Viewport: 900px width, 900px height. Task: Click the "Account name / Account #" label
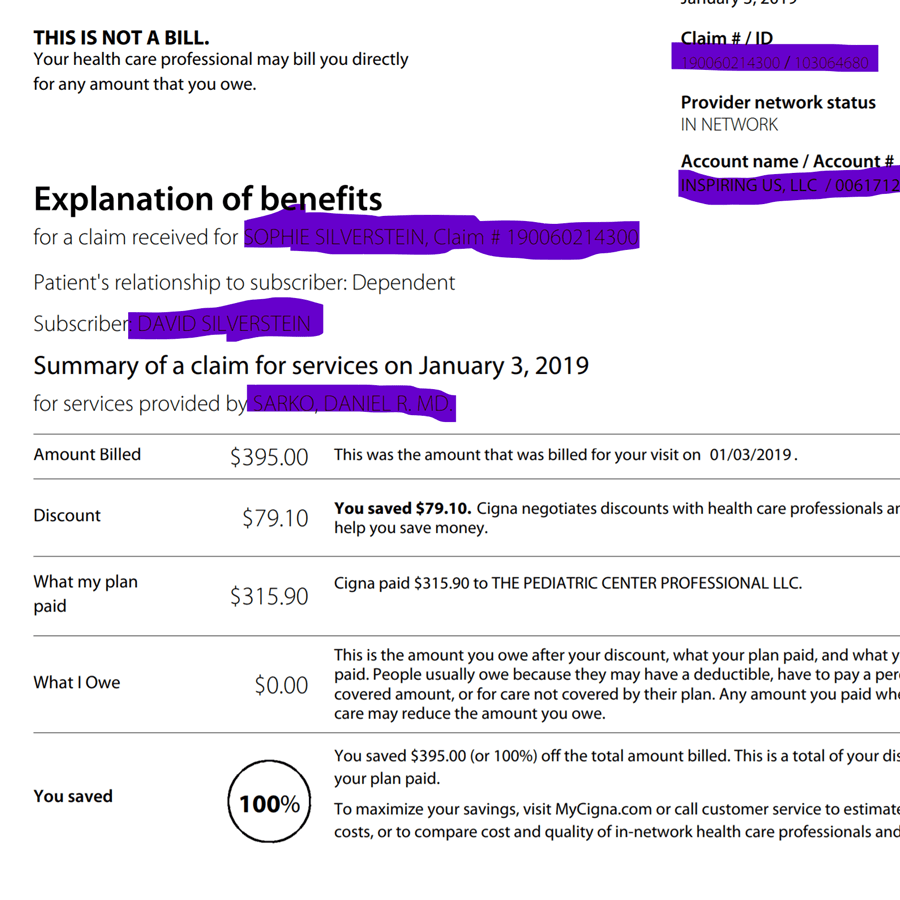[787, 161]
